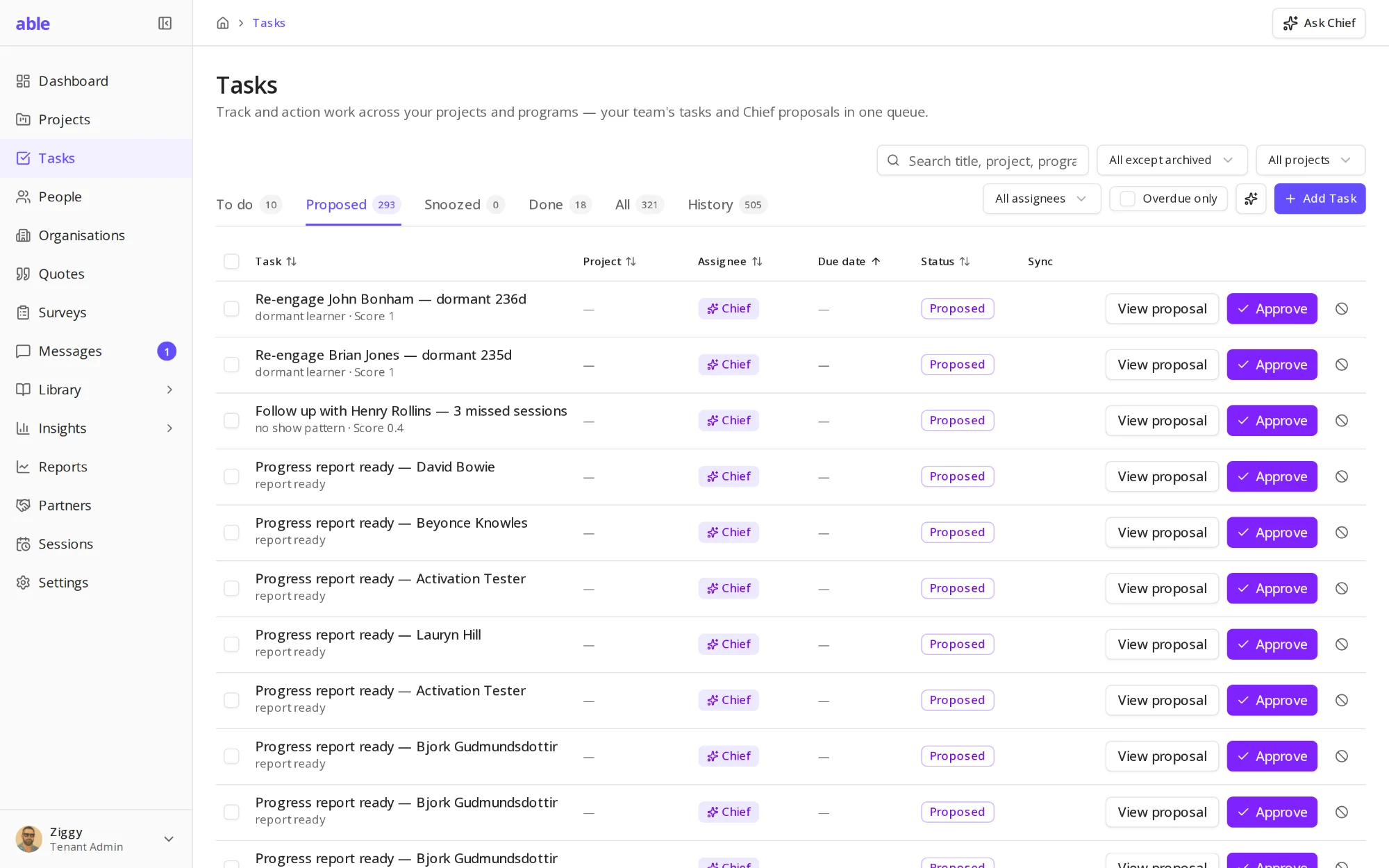Dismiss the Lauryn Hill proposal

(1342, 644)
